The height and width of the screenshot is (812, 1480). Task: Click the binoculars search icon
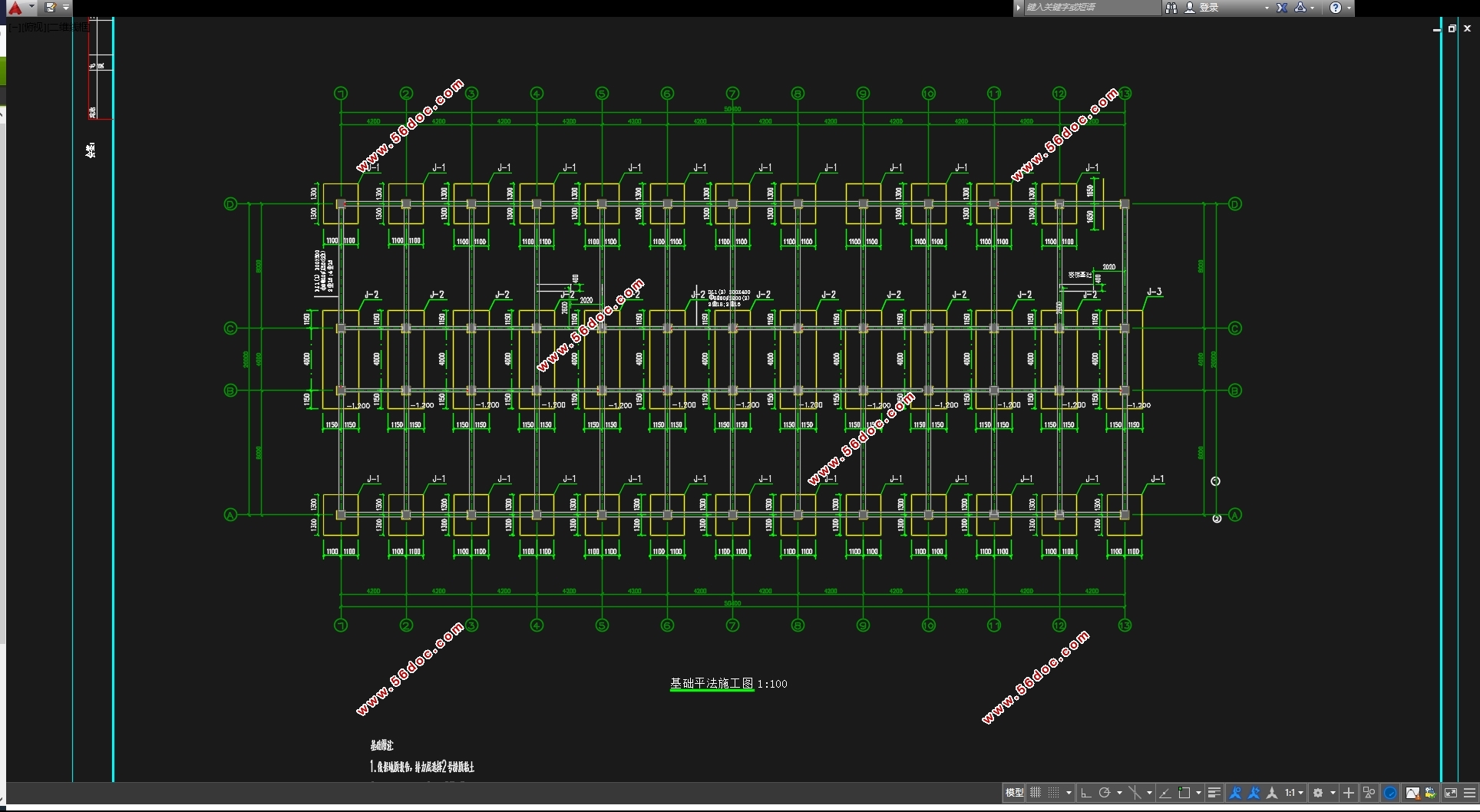click(x=1171, y=8)
